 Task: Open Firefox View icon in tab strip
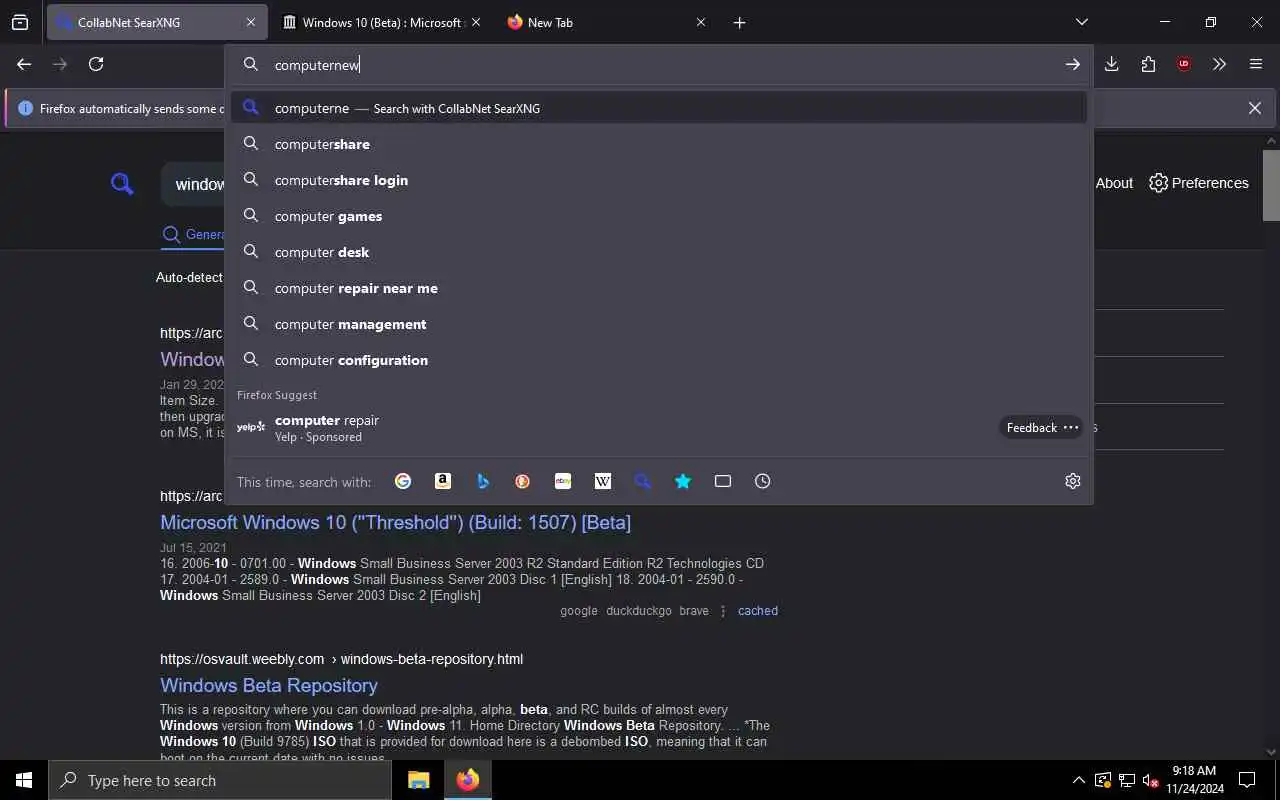[20, 22]
